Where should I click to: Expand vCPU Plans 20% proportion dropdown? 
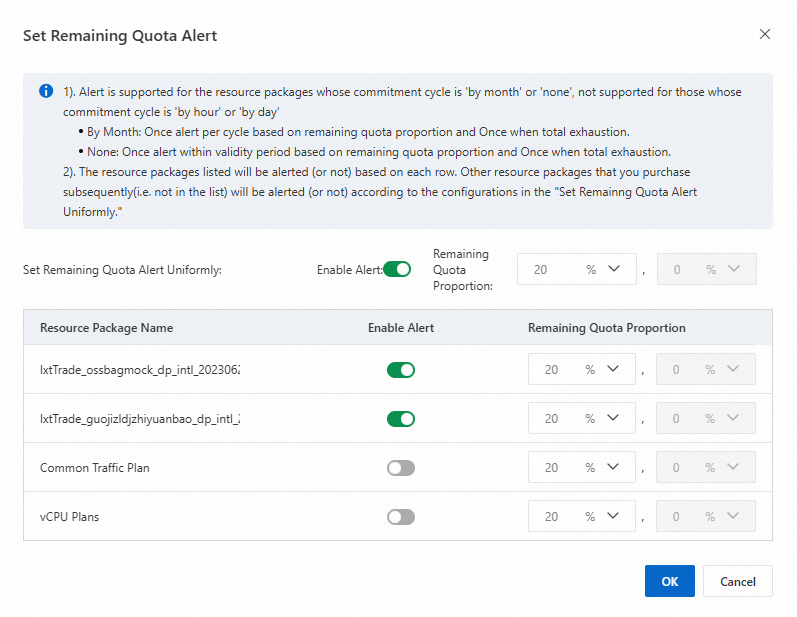[x=613, y=517]
